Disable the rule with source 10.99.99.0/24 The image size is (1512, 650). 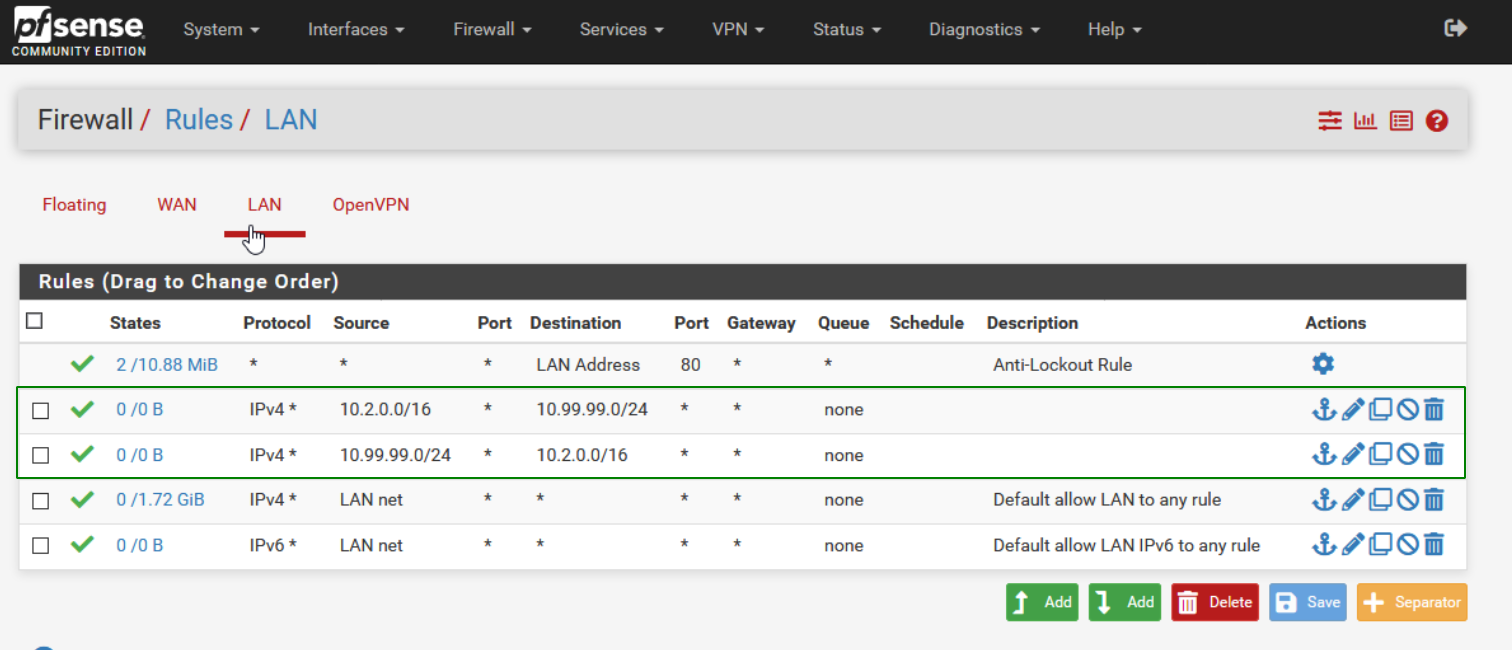click(x=1407, y=454)
